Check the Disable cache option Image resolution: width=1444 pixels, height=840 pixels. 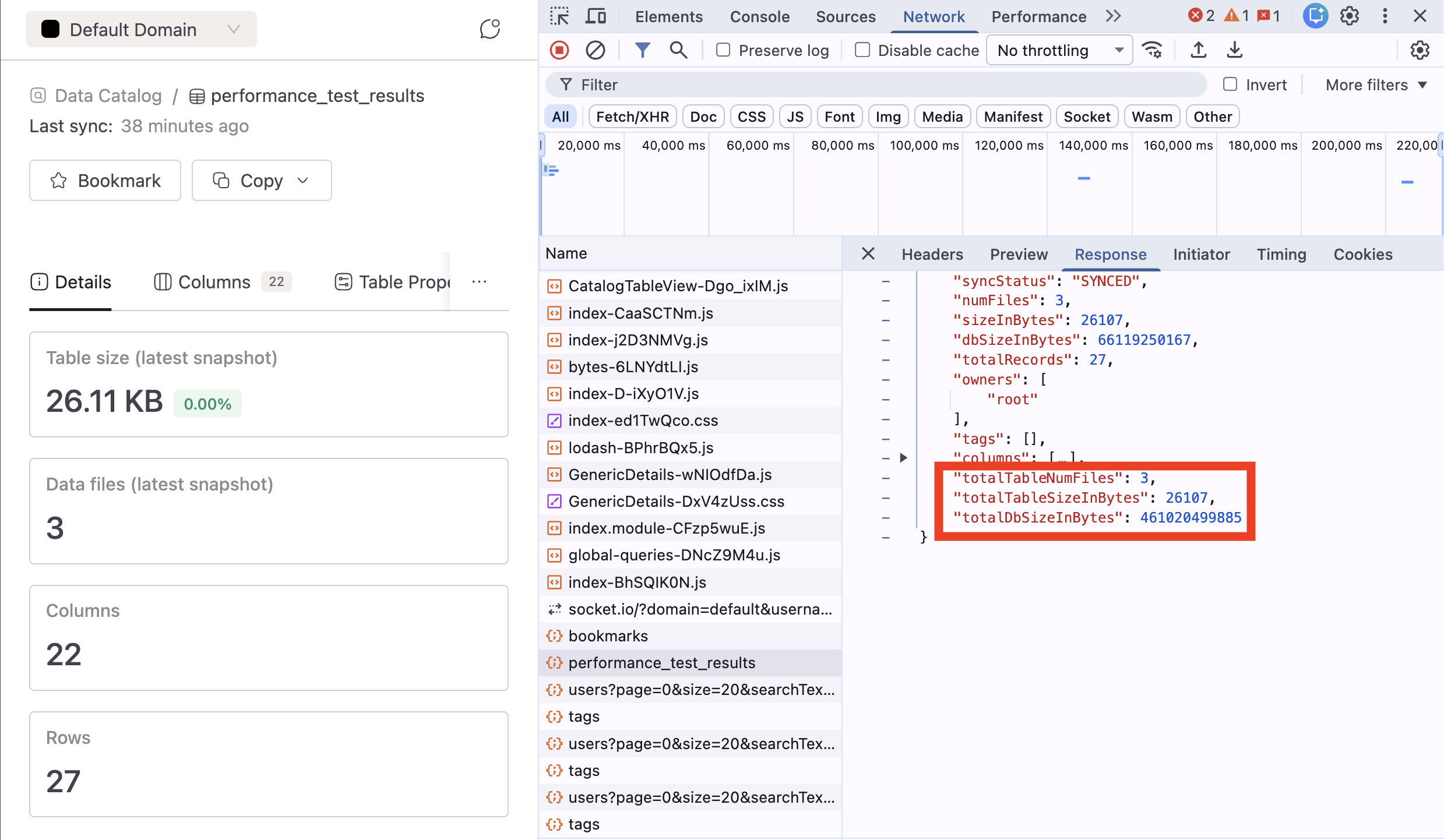(x=862, y=50)
